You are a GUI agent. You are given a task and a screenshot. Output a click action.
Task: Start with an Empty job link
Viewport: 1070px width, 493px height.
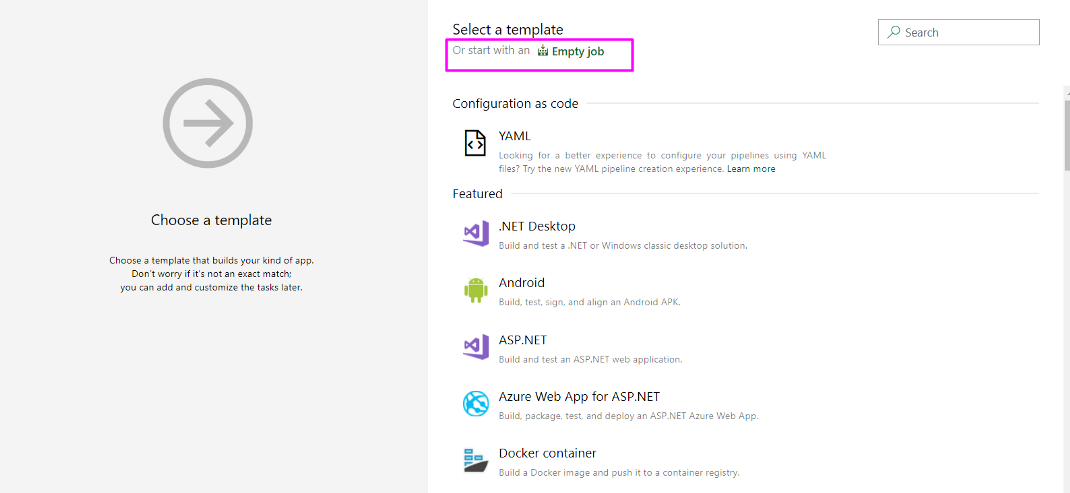click(x=577, y=51)
